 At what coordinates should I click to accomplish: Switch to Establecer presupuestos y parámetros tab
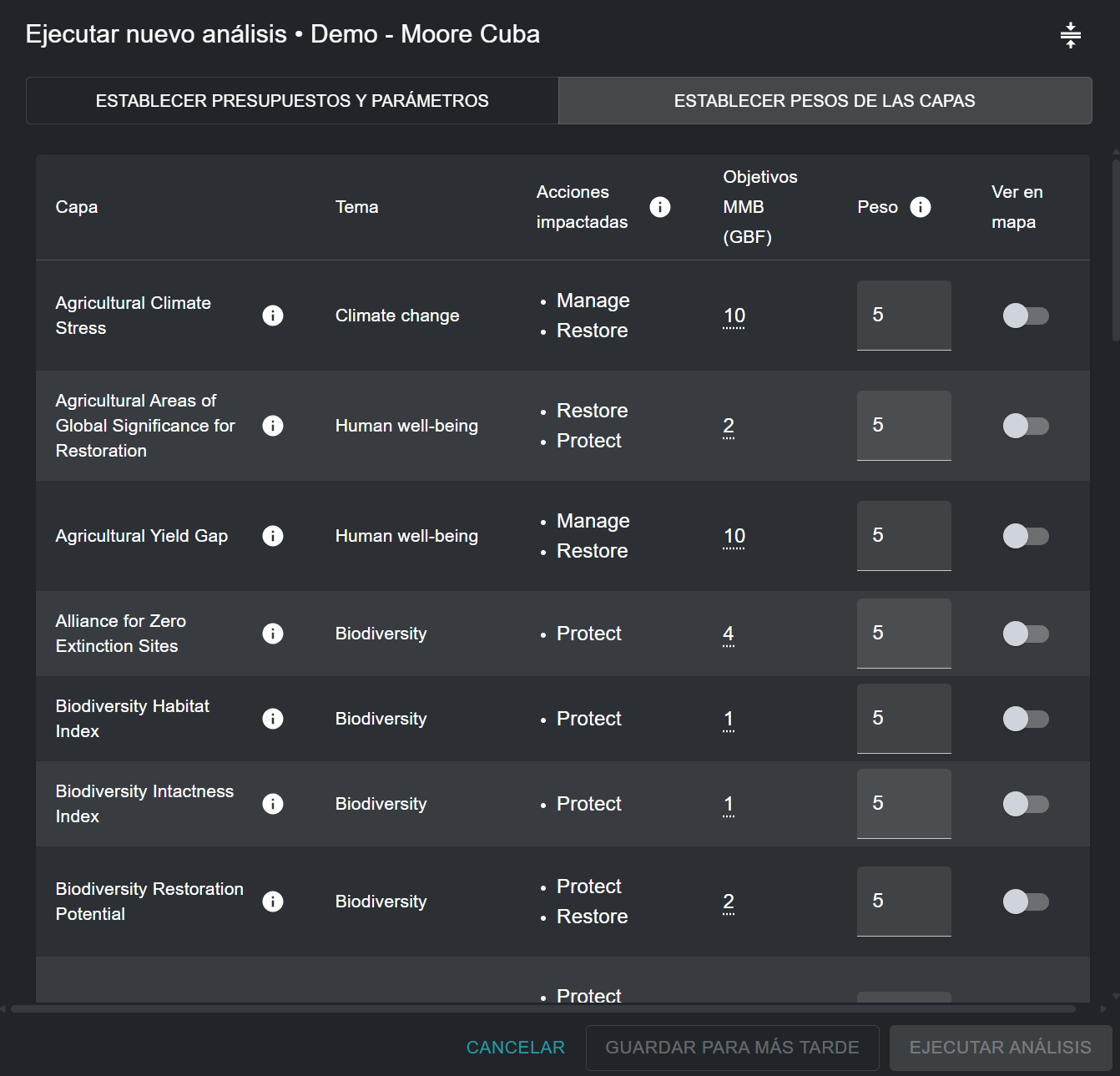292,101
